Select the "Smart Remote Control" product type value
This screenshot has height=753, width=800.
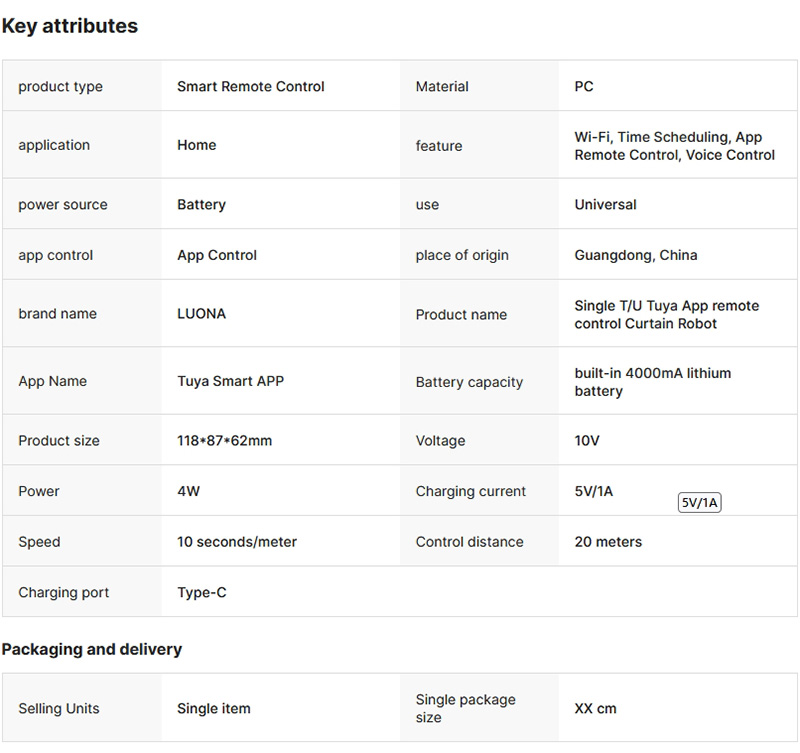pyautogui.click(x=251, y=87)
